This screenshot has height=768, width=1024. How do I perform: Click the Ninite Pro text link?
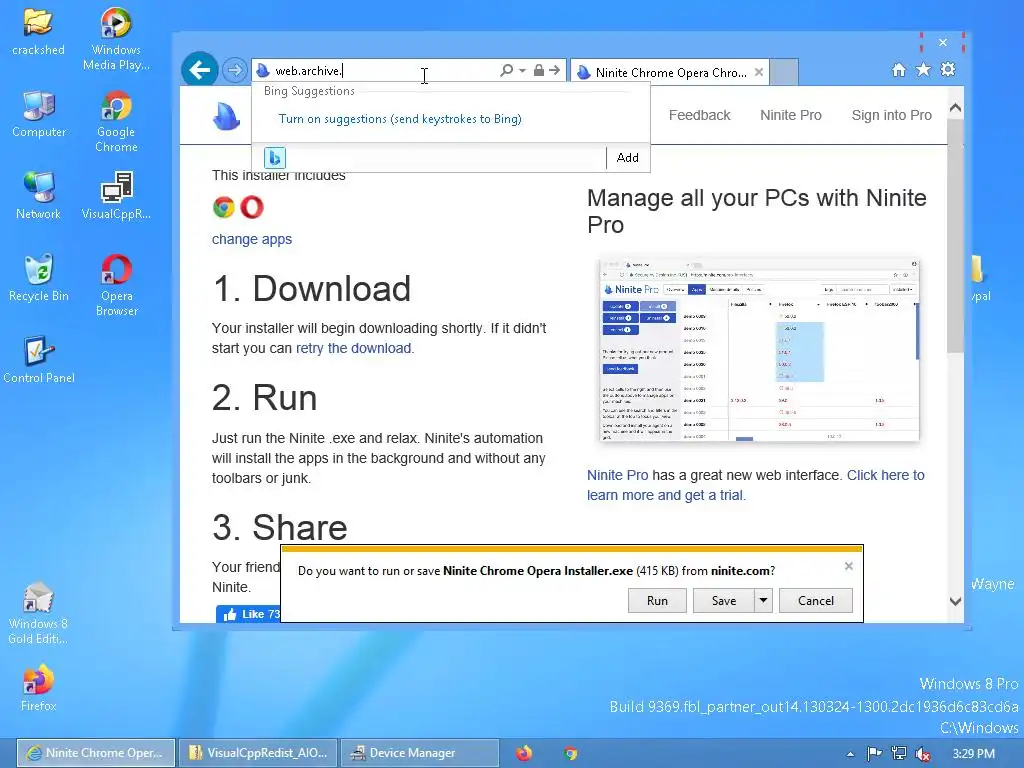coord(617,475)
